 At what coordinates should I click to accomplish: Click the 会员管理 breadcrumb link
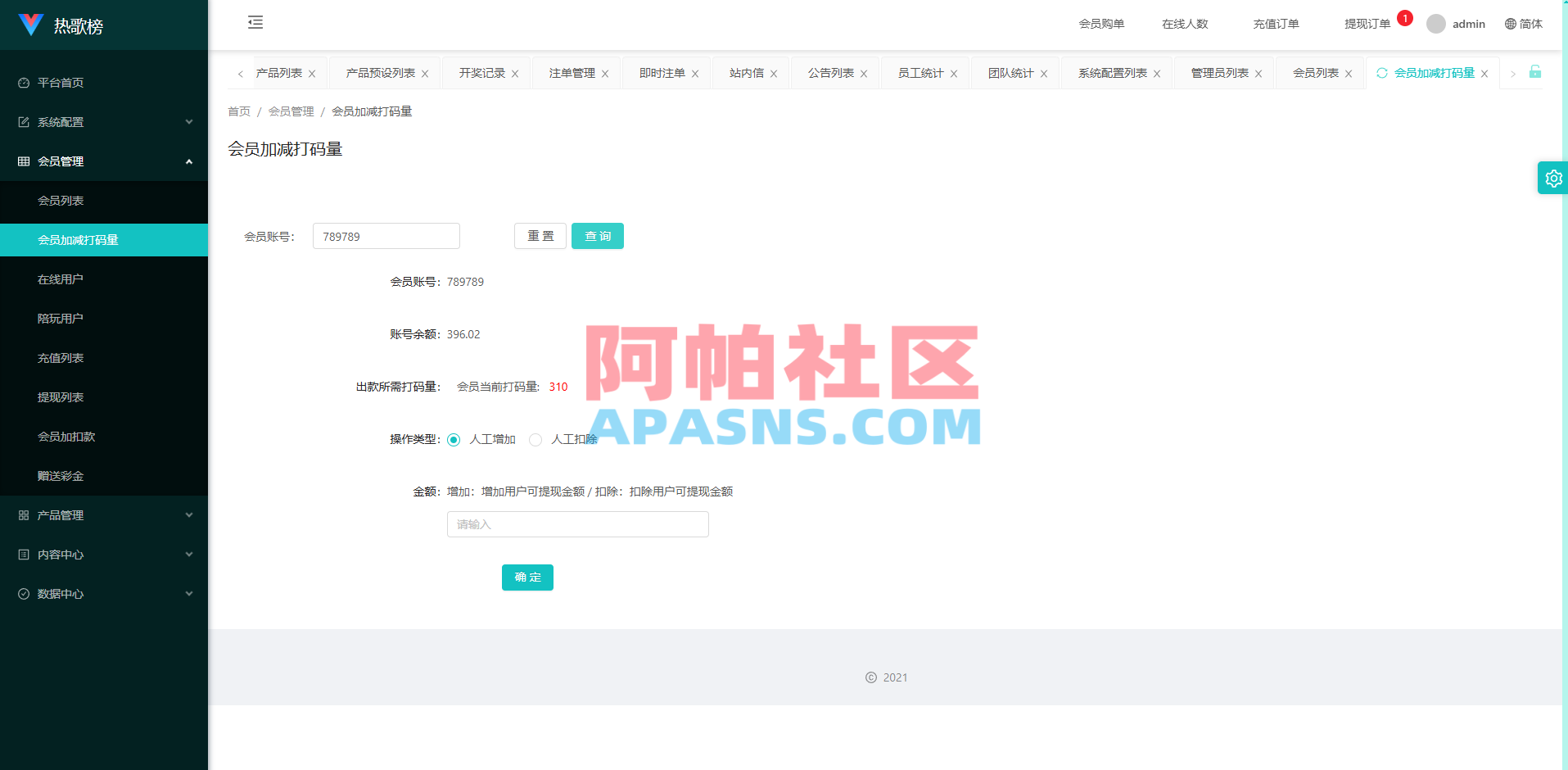(x=291, y=111)
